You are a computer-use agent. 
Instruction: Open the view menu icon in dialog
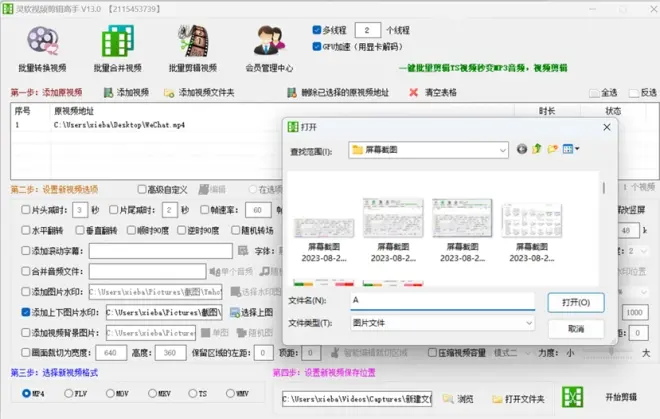[571, 149]
